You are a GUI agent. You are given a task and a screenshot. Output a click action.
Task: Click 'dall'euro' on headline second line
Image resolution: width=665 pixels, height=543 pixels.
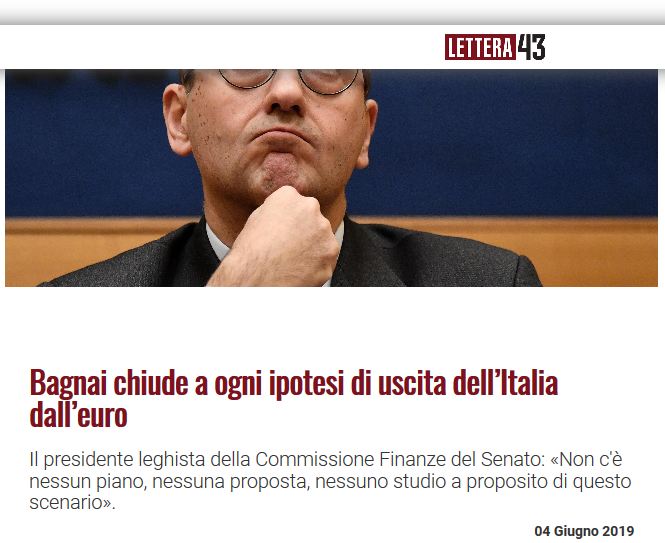click(x=78, y=415)
